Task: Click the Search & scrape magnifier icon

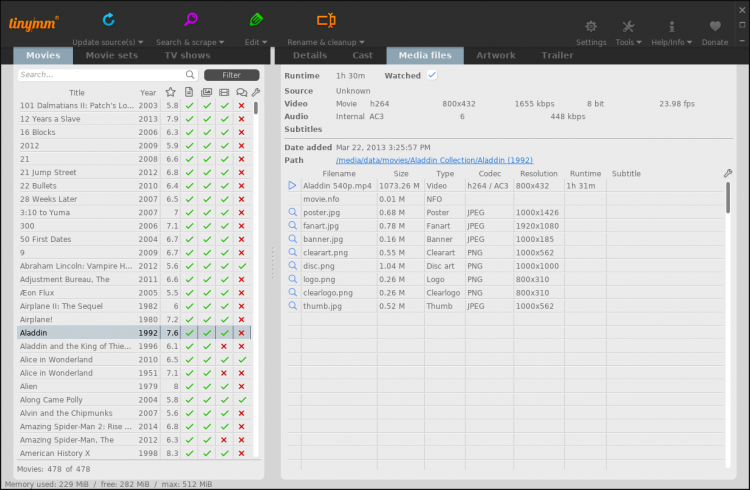Action: pyautogui.click(x=190, y=19)
